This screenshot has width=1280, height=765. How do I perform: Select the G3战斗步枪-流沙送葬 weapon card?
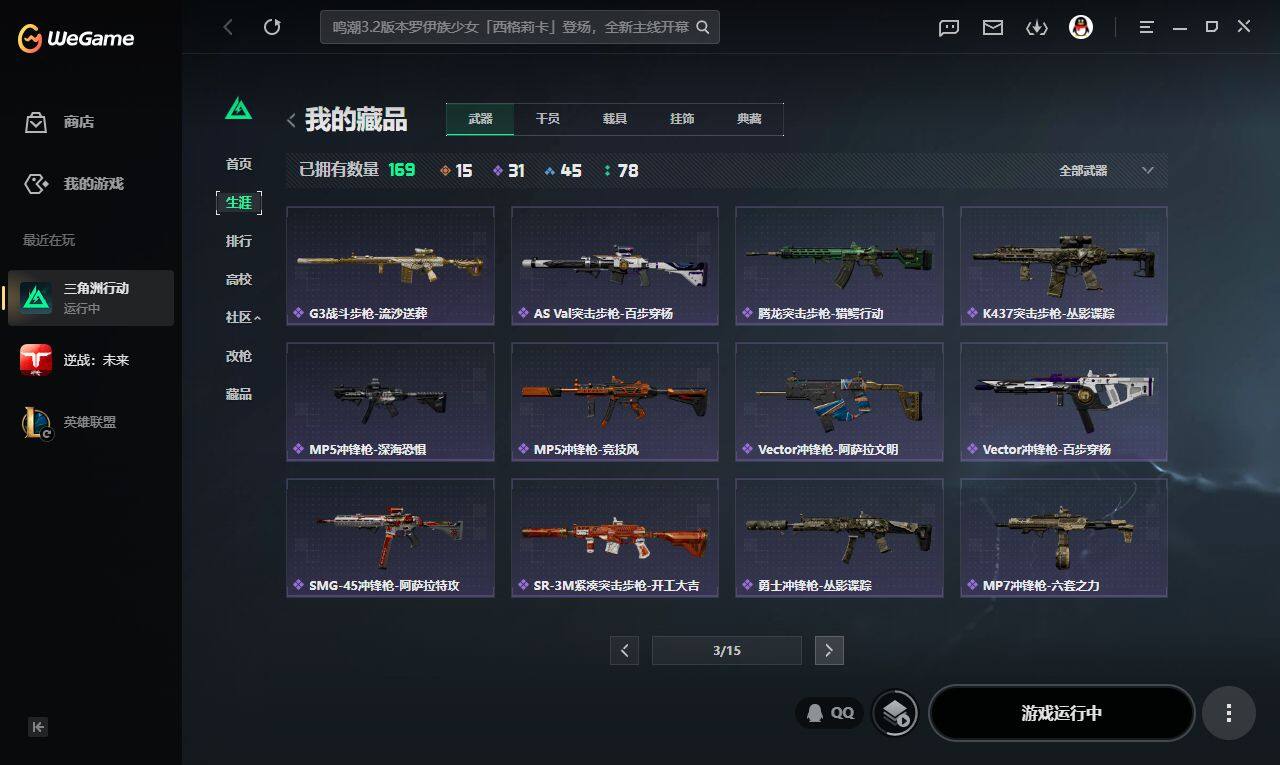point(390,265)
